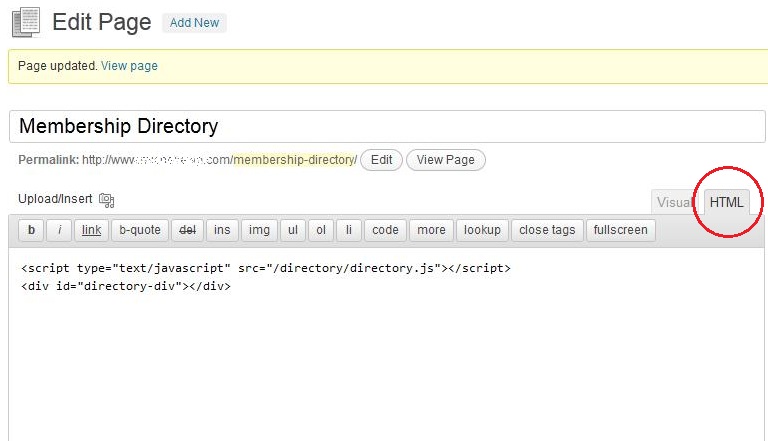
Task: Click the Permalink label
Action: 48,160
